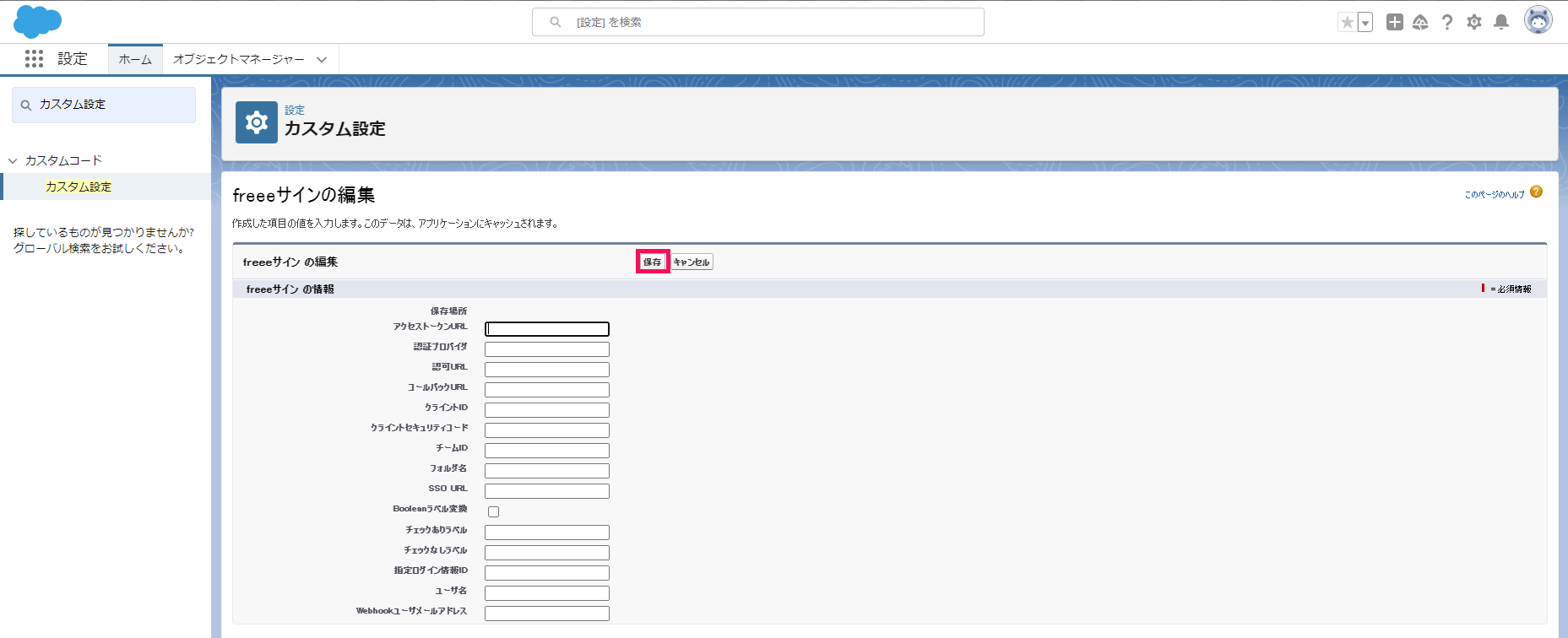Click the ユーザ名 input field
This screenshot has width=1568, height=638.
point(547,593)
